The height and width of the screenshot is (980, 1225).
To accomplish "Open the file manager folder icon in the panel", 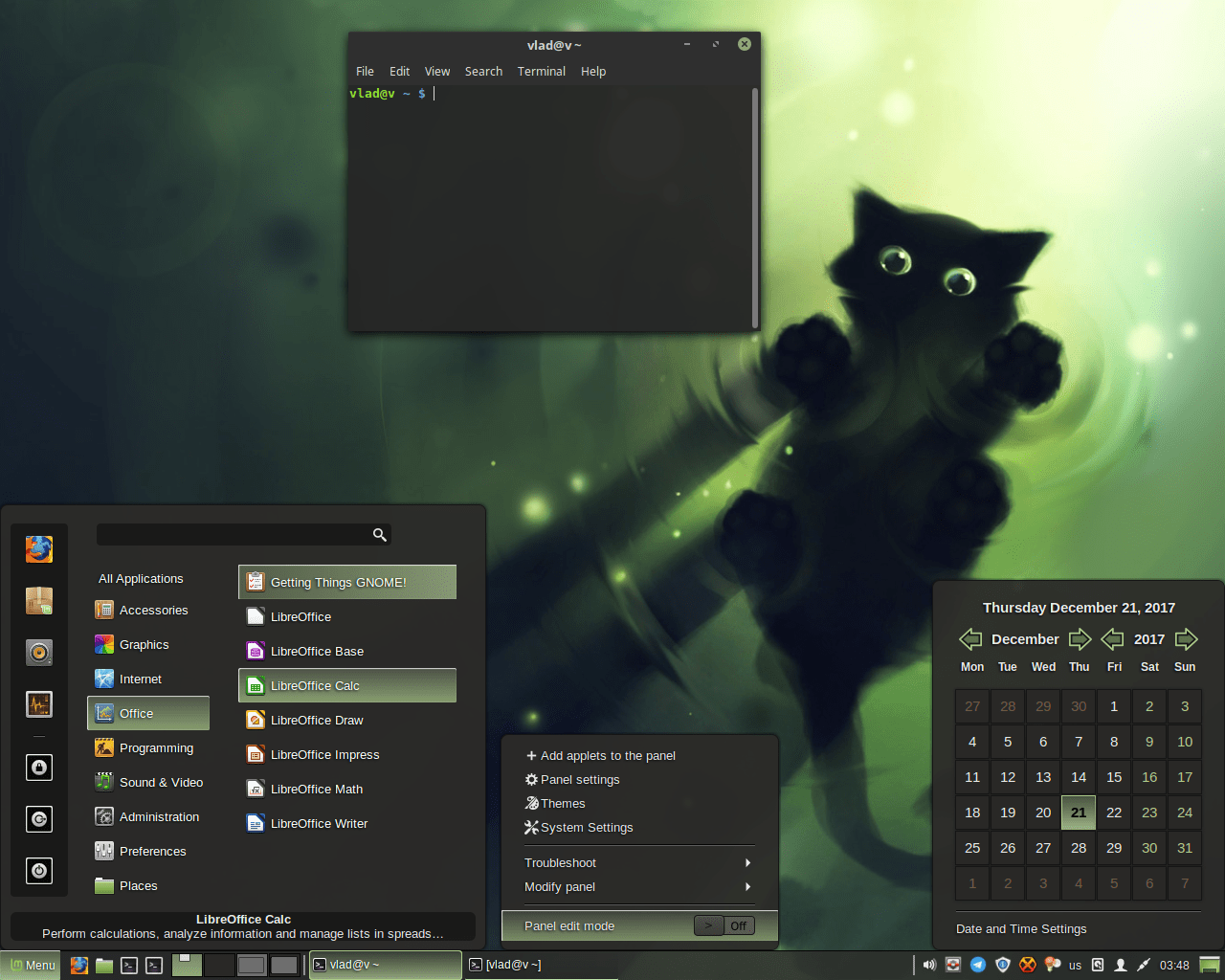I will click(x=104, y=965).
